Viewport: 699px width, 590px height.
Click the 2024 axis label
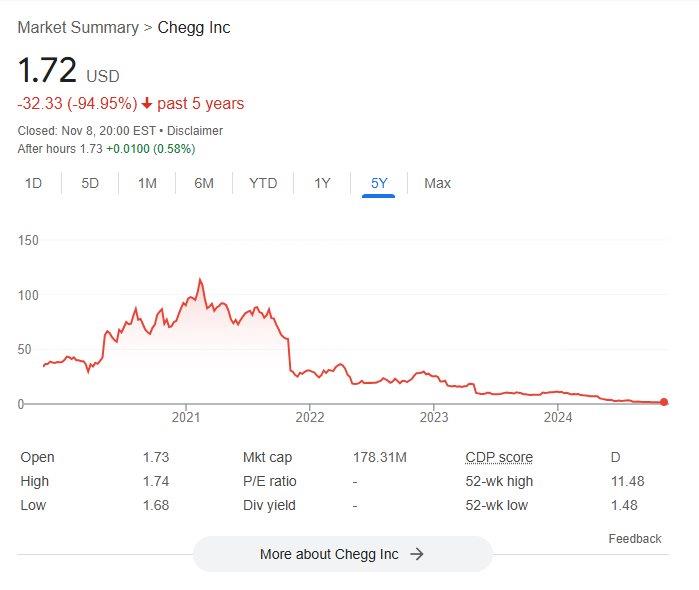558,418
